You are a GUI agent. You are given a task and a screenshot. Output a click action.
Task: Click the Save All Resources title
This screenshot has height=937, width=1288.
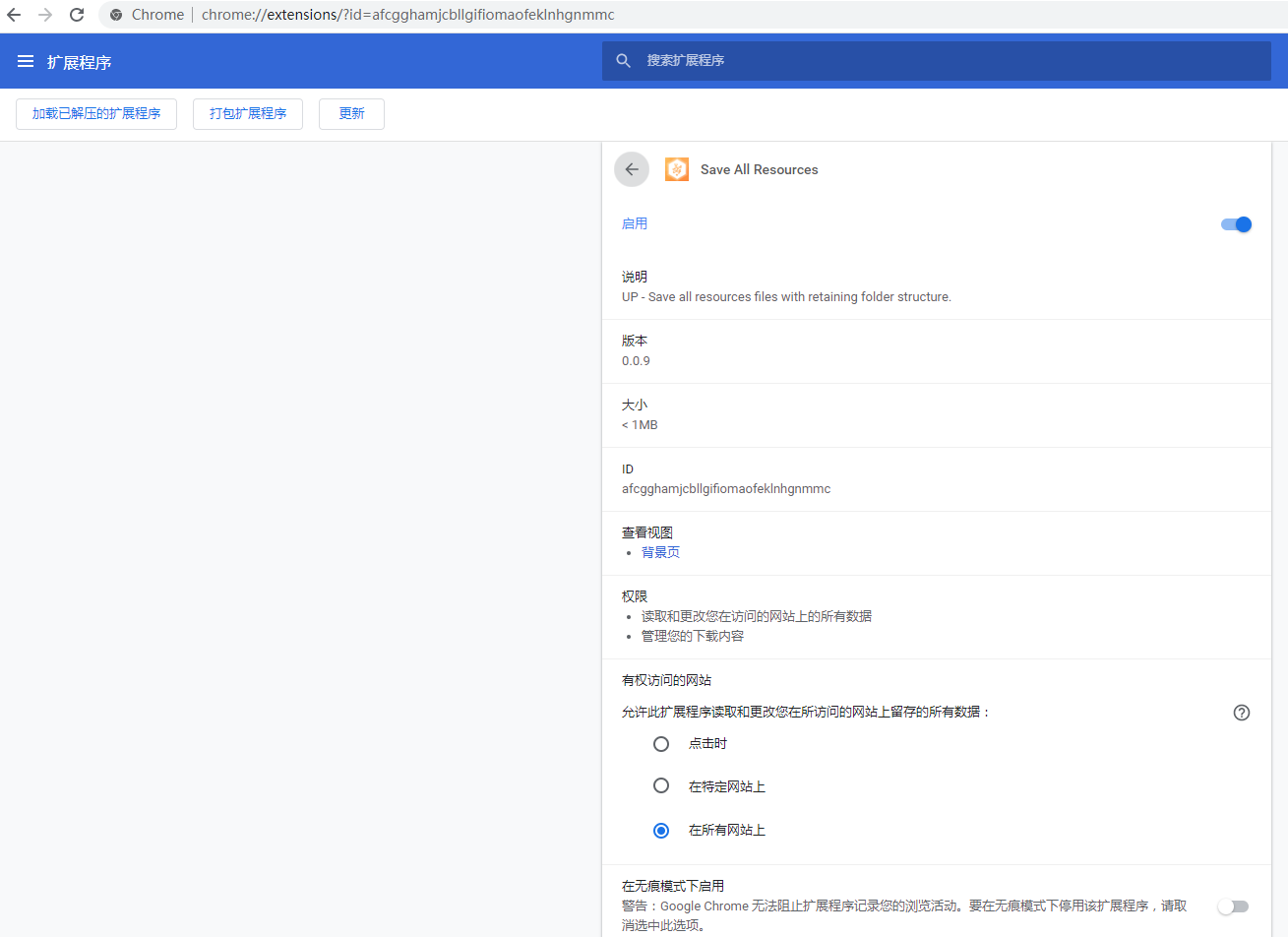[760, 169]
